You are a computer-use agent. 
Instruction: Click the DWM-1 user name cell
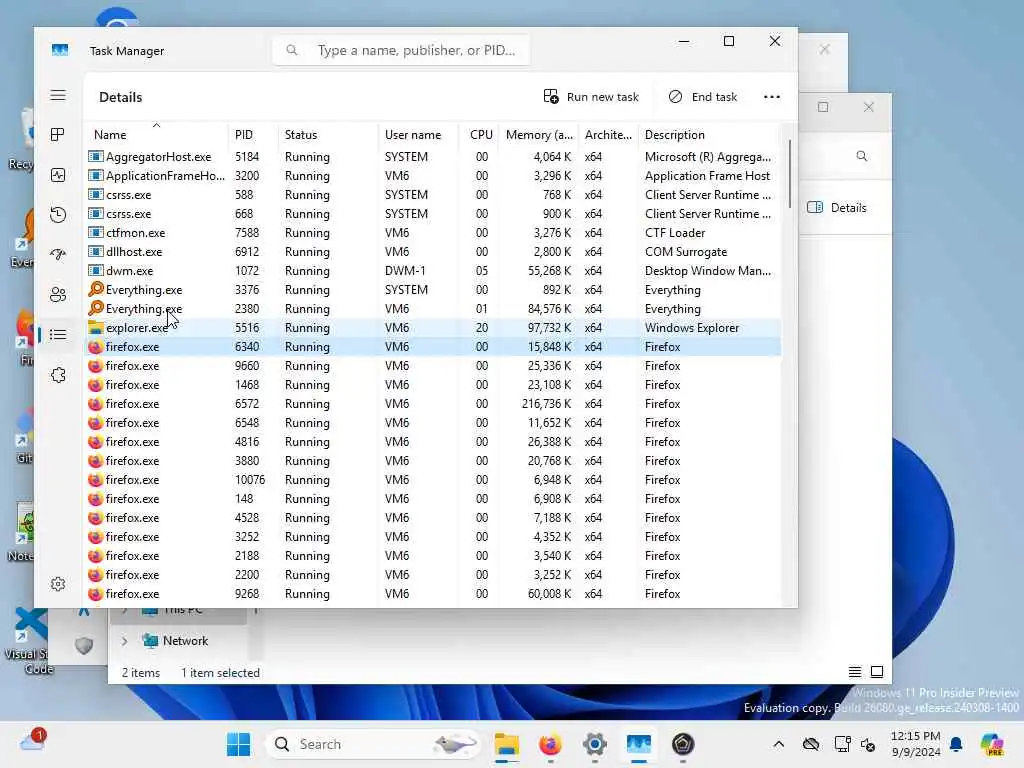tap(405, 270)
